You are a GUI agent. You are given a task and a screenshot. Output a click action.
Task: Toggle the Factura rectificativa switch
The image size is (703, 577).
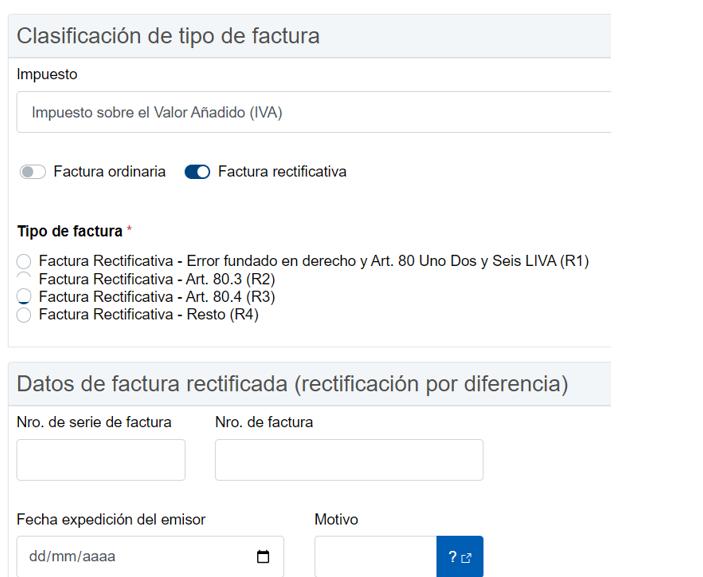point(198,172)
